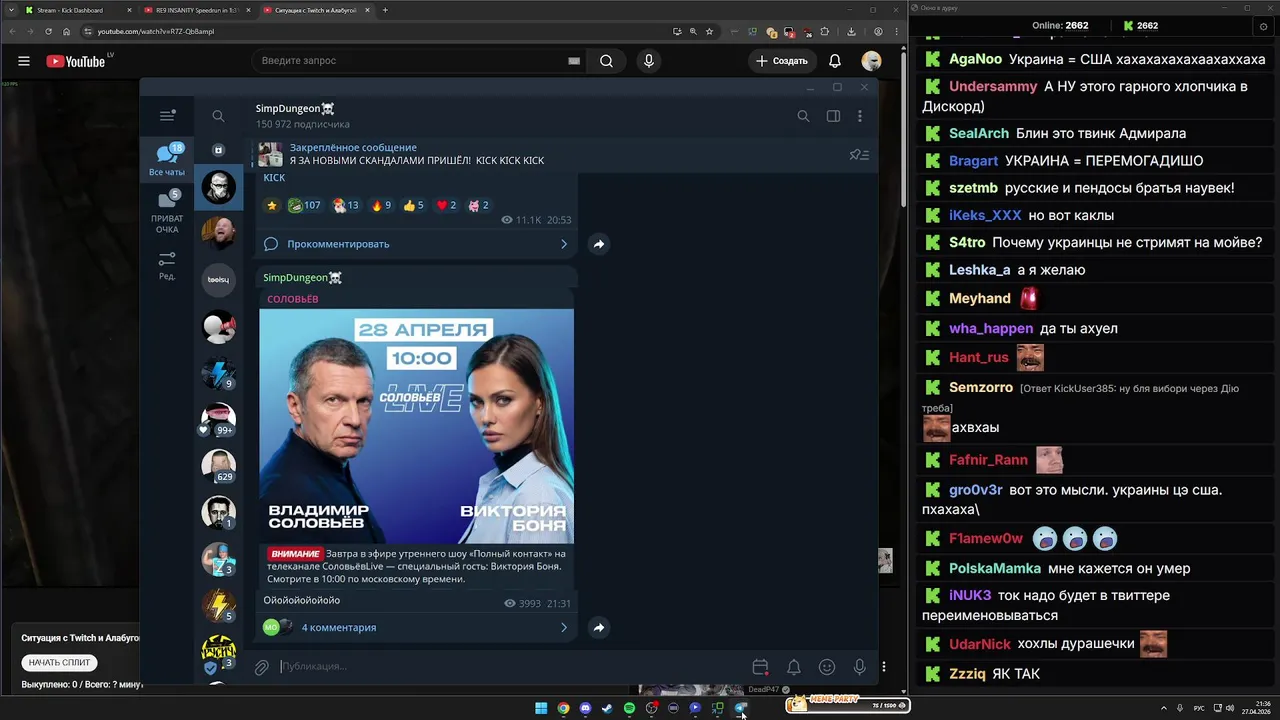Start YouTube voice search
Screen dimensions: 1280x720
tap(649, 61)
